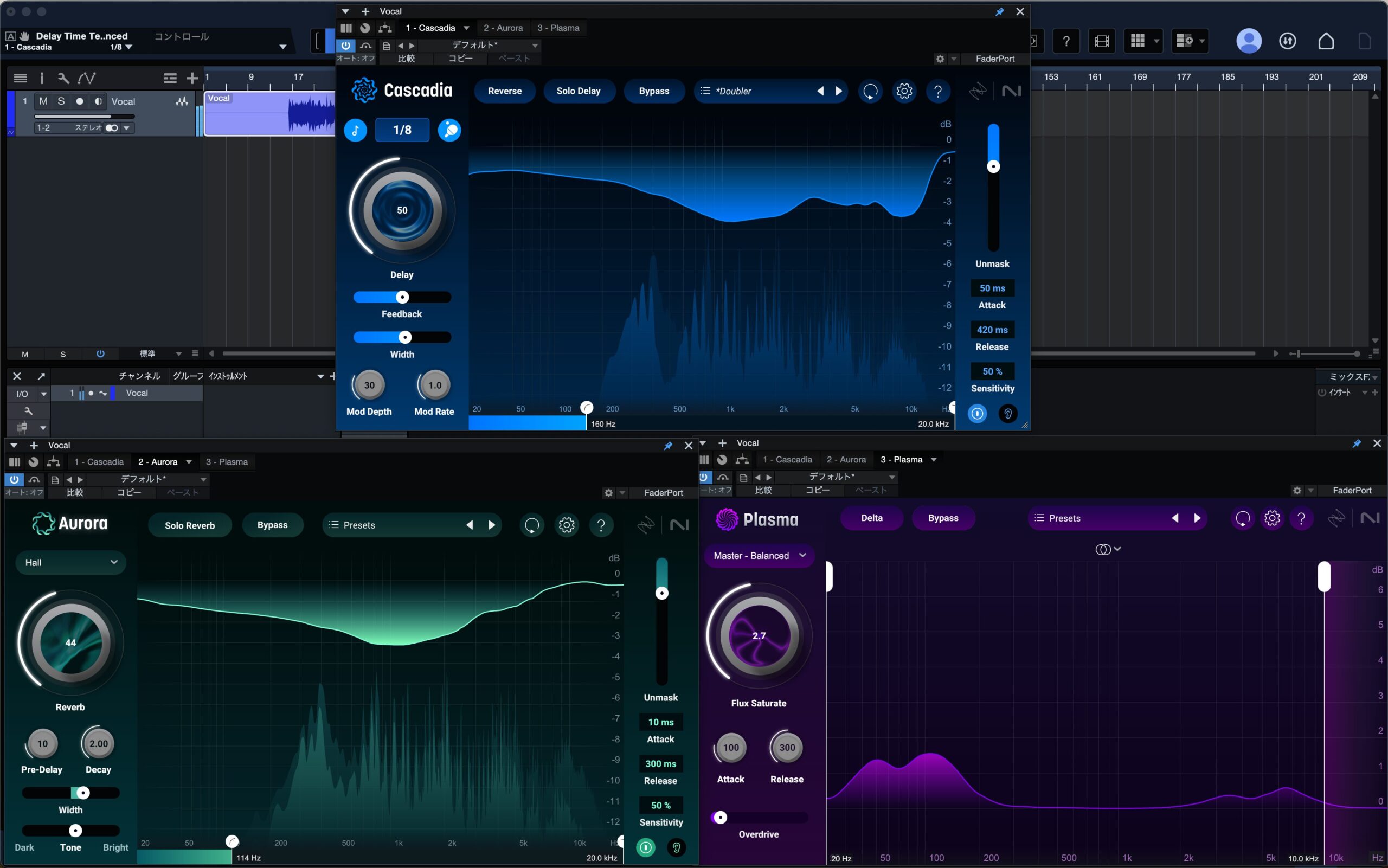The width and height of the screenshot is (1388, 868).
Task: Open Aurora settings gear icon
Action: pos(567,525)
